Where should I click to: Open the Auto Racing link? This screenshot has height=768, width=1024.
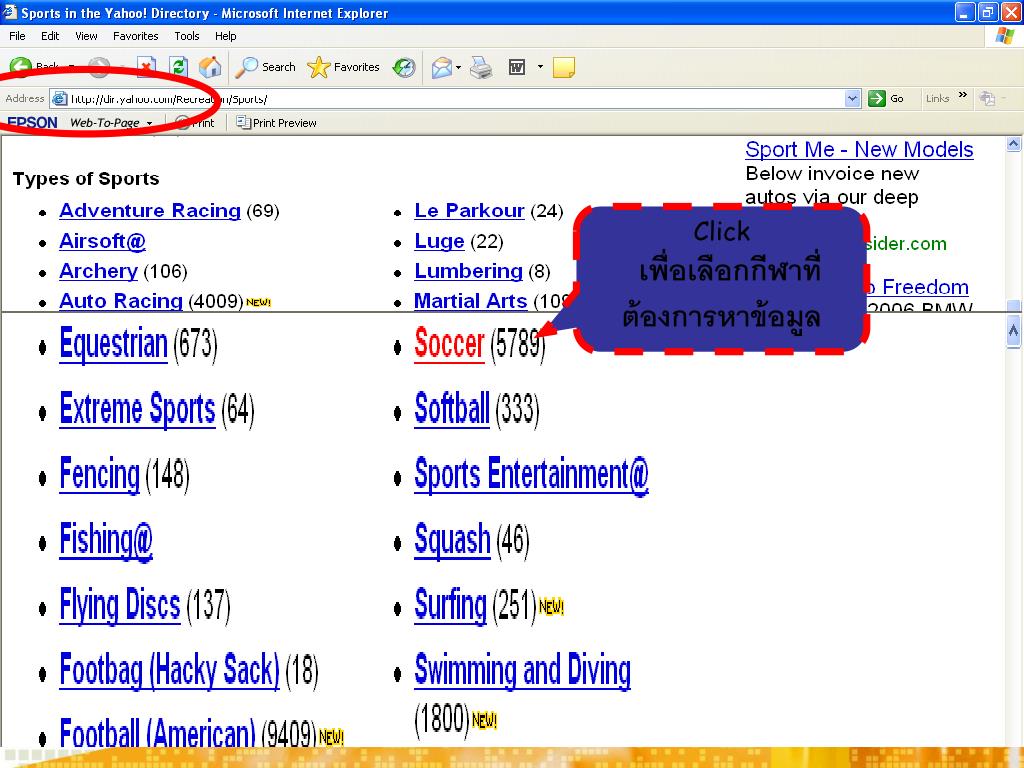tap(121, 301)
